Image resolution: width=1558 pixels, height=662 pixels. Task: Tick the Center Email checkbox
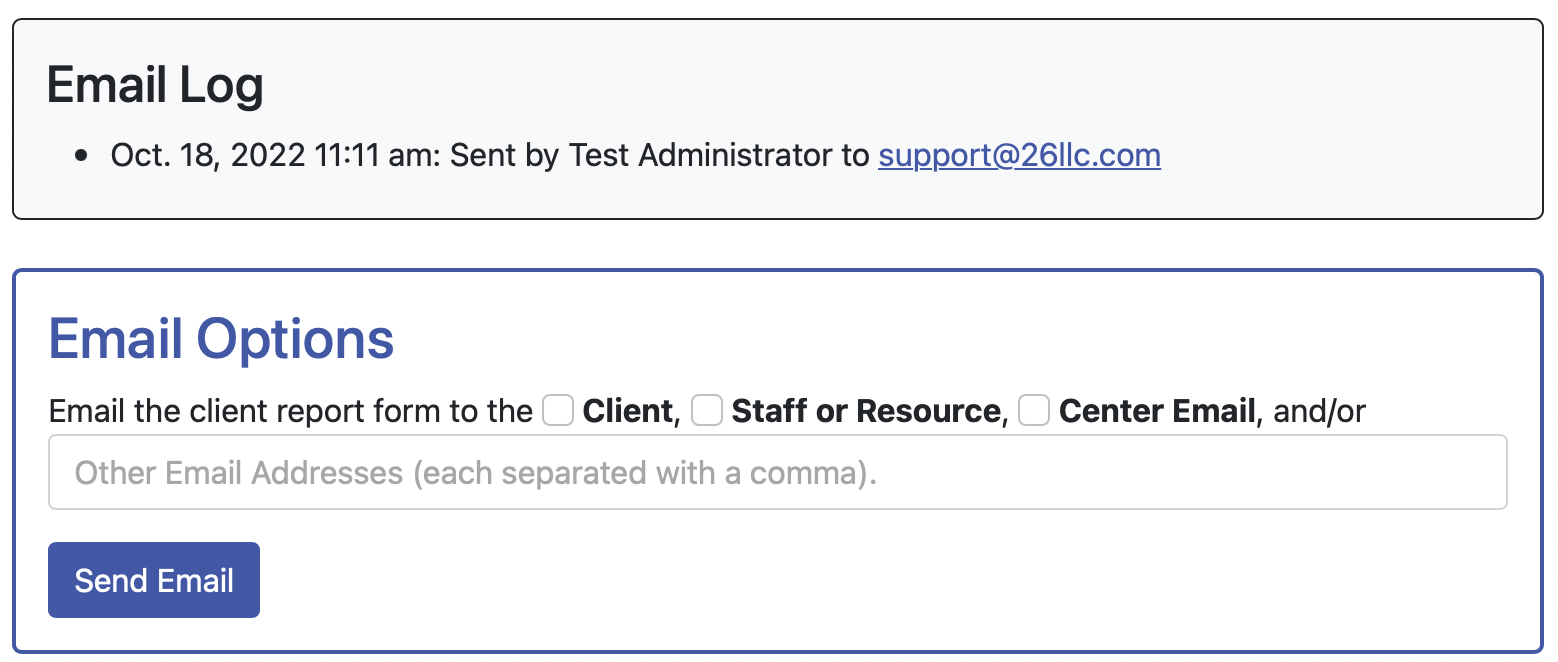(1034, 411)
